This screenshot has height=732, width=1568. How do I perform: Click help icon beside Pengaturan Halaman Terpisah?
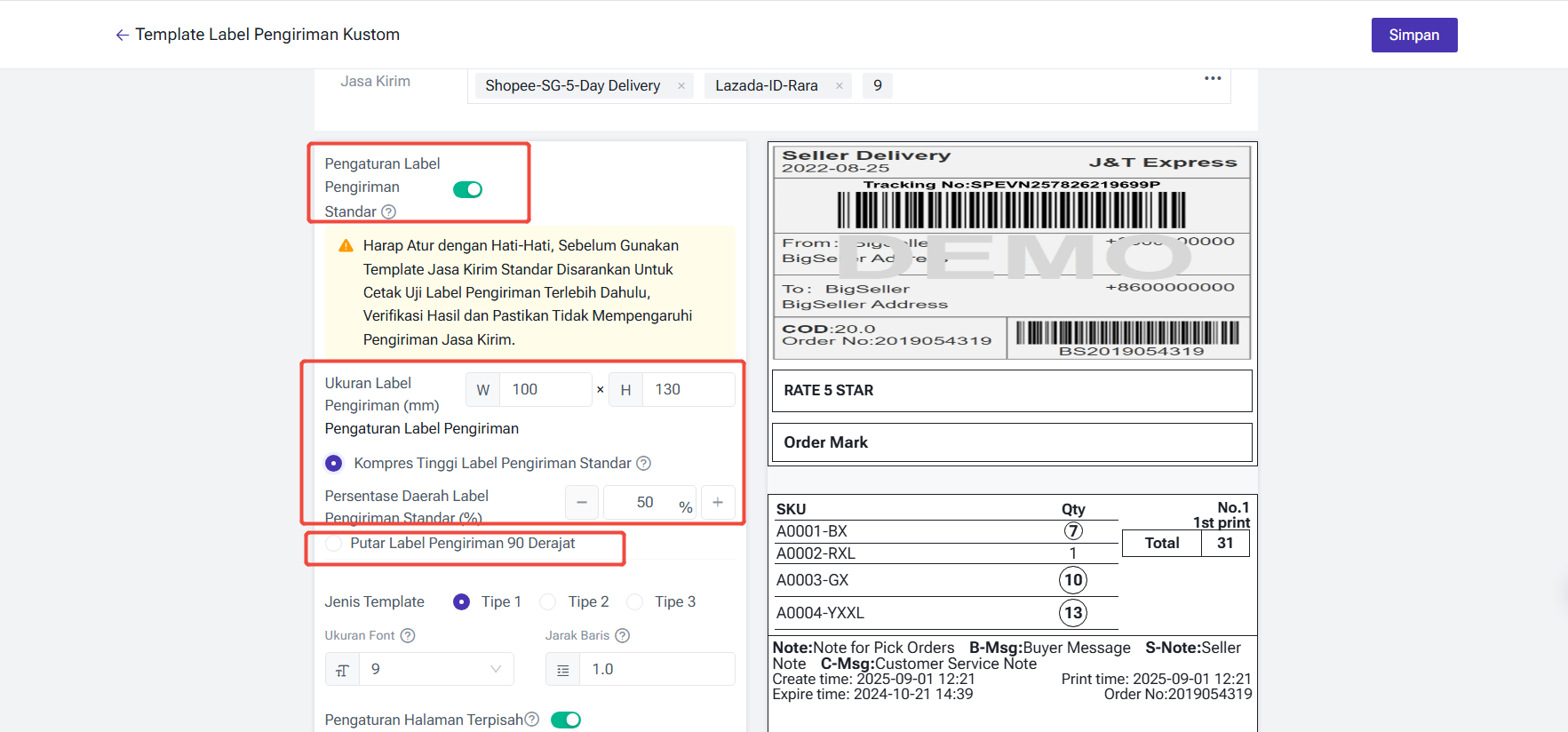click(x=532, y=720)
